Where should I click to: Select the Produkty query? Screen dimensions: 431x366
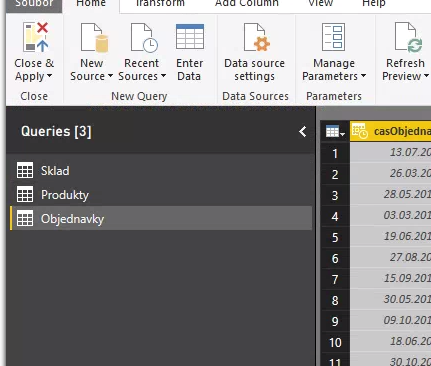tap(161, 195)
